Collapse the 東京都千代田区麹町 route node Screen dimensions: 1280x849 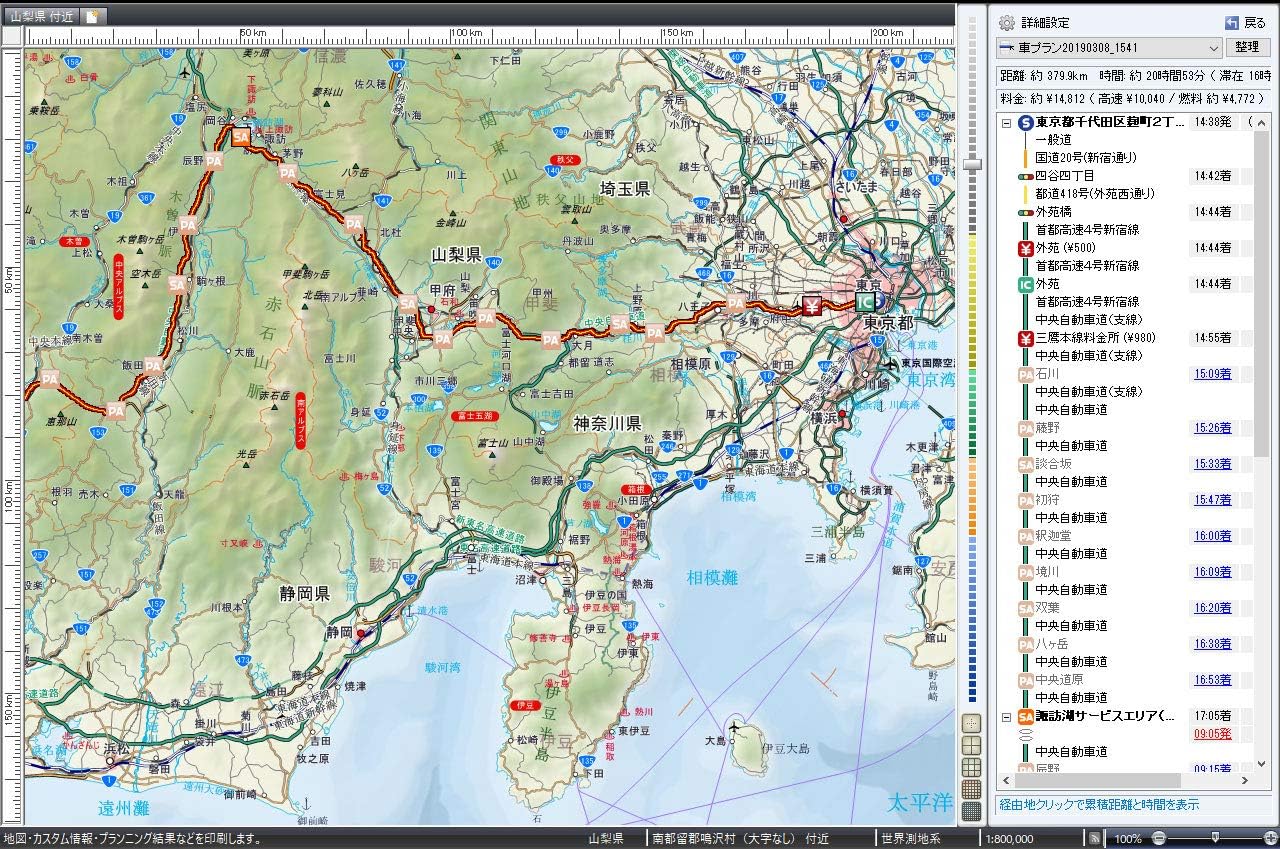(1007, 123)
